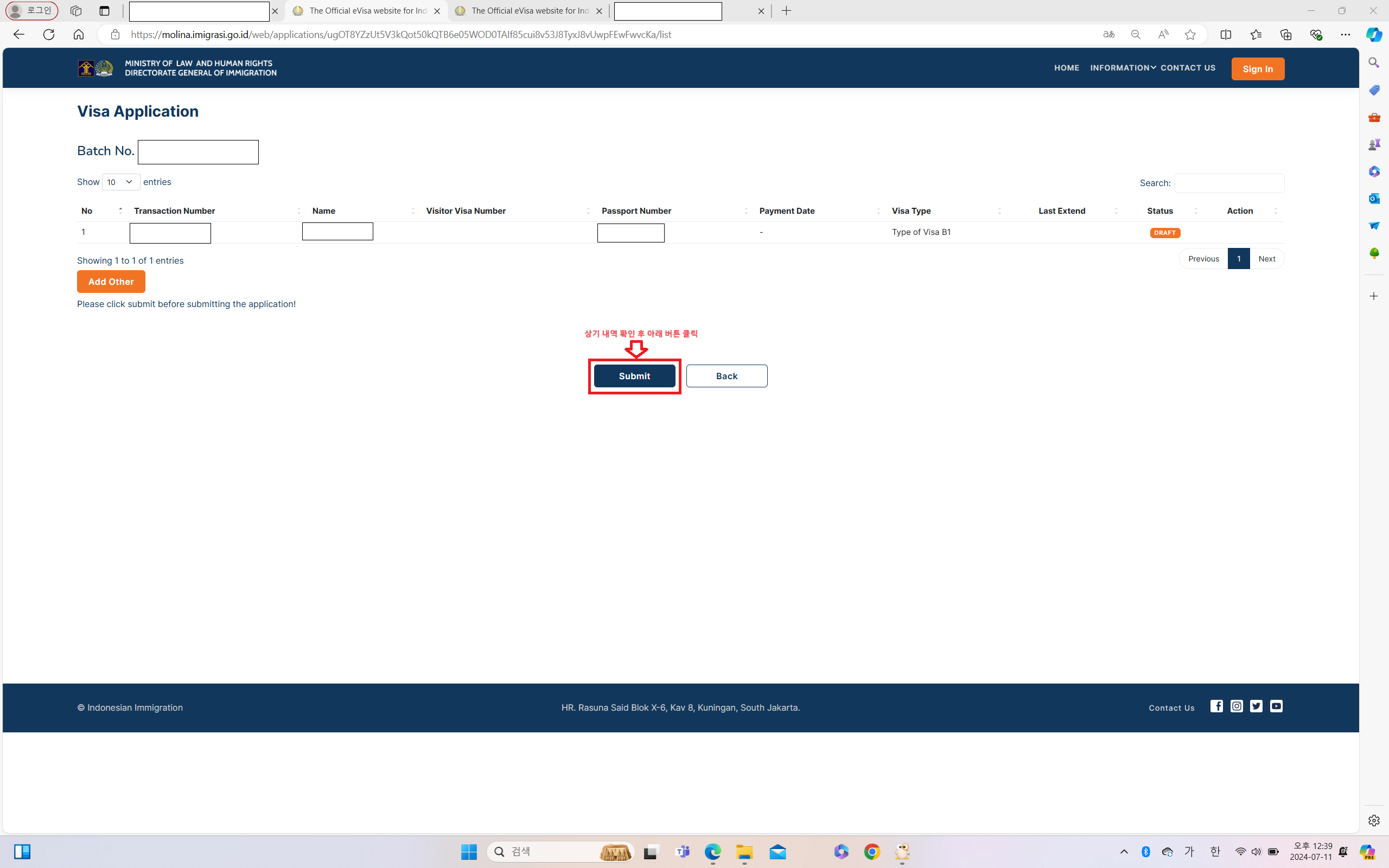Open the translate page icon in the address bar
The height and width of the screenshot is (868, 1389).
(x=1109, y=34)
